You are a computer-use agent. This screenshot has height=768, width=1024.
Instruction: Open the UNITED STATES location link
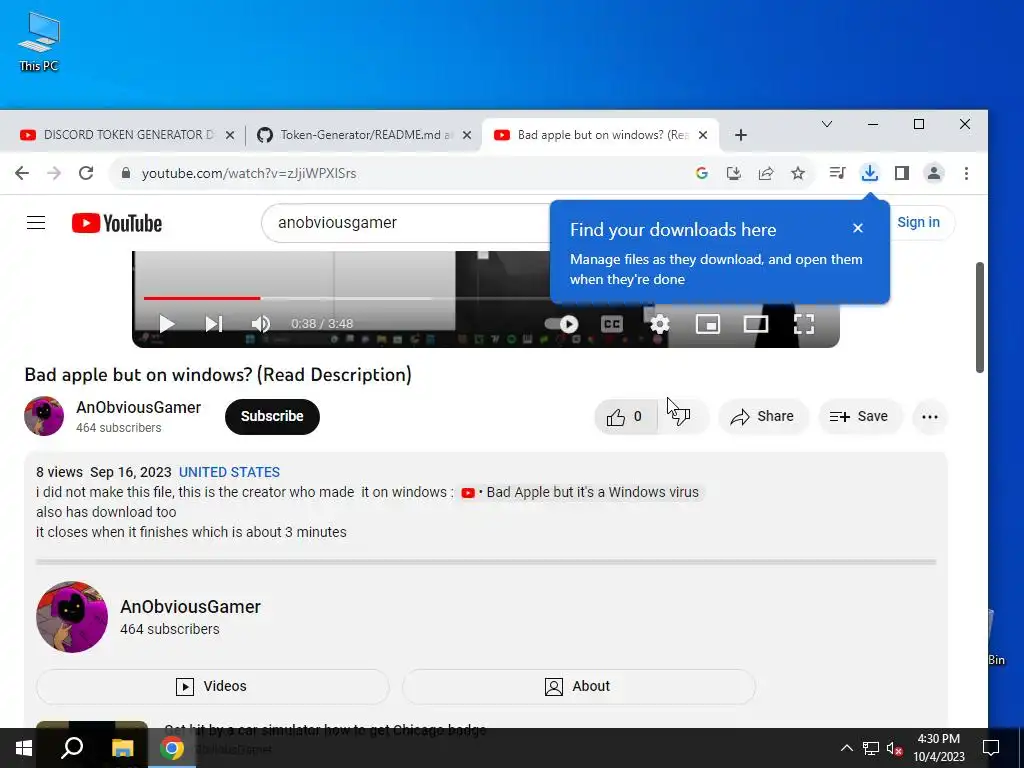[x=229, y=472]
